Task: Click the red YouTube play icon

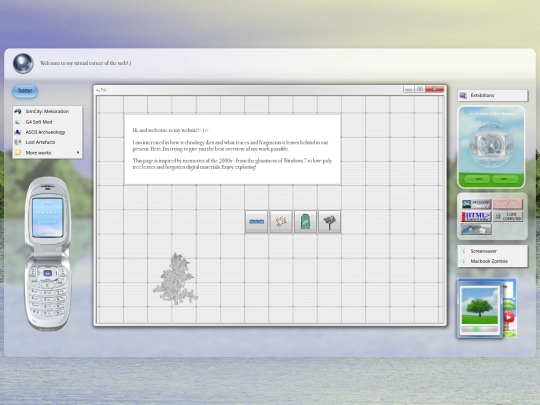Action: pyautogui.click(x=509, y=316)
